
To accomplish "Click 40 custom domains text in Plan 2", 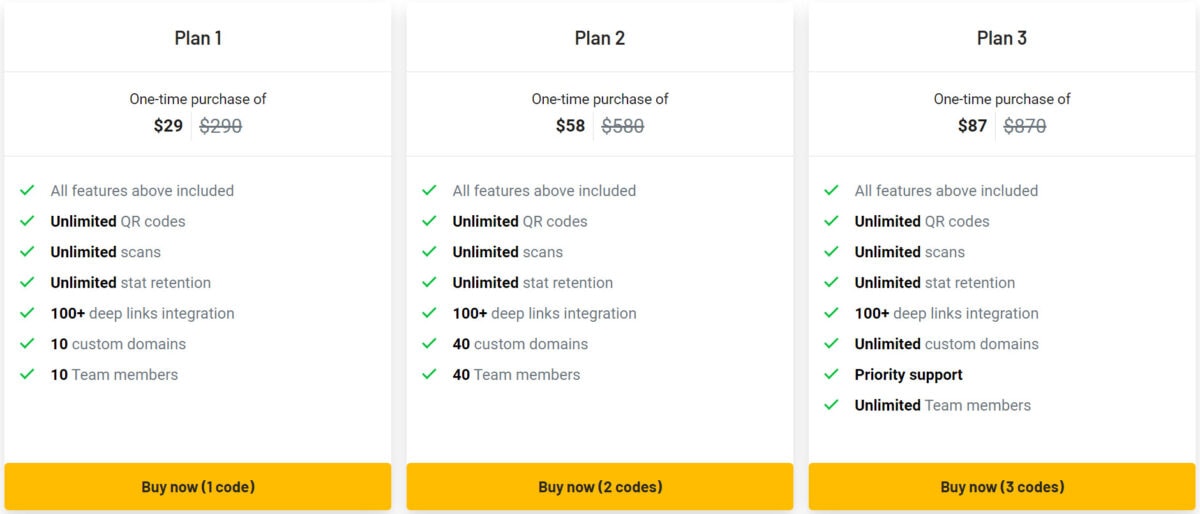I will pos(520,344).
